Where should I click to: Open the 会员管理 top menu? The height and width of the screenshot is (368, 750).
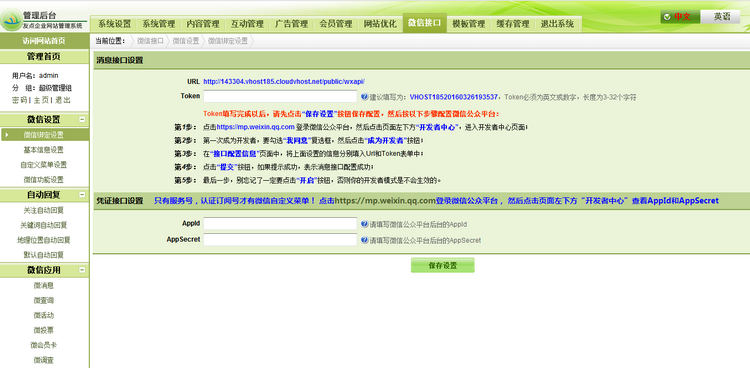tap(336, 24)
